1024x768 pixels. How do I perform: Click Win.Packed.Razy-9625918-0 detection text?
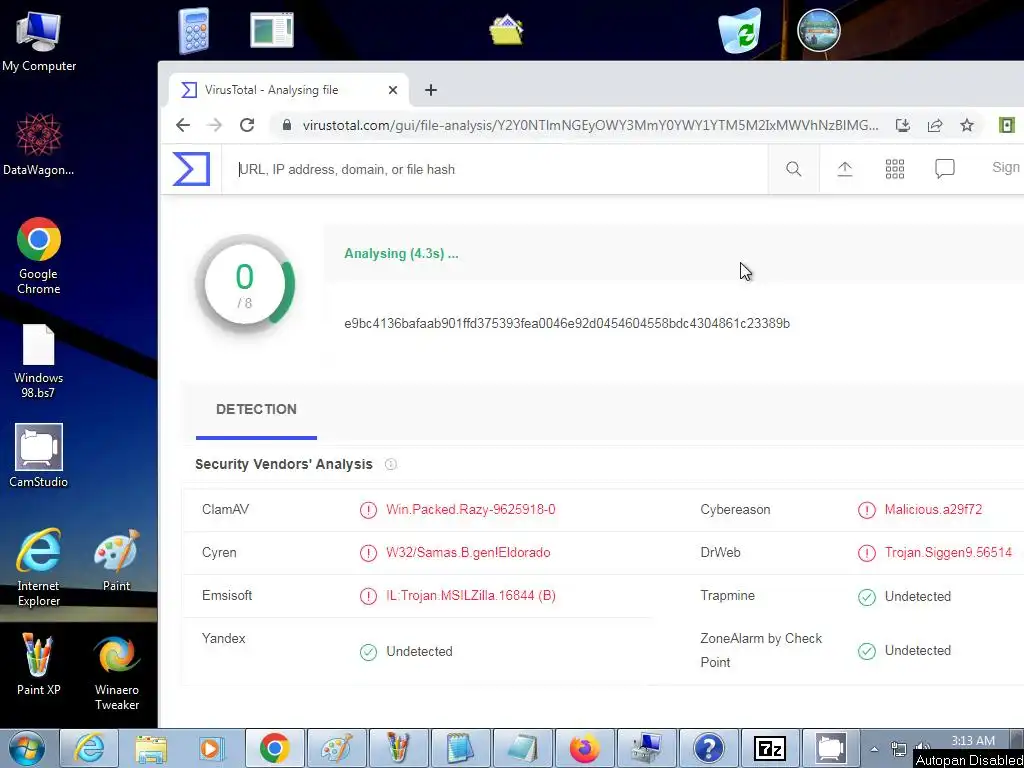pyautogui.click(x=471, y=509)
